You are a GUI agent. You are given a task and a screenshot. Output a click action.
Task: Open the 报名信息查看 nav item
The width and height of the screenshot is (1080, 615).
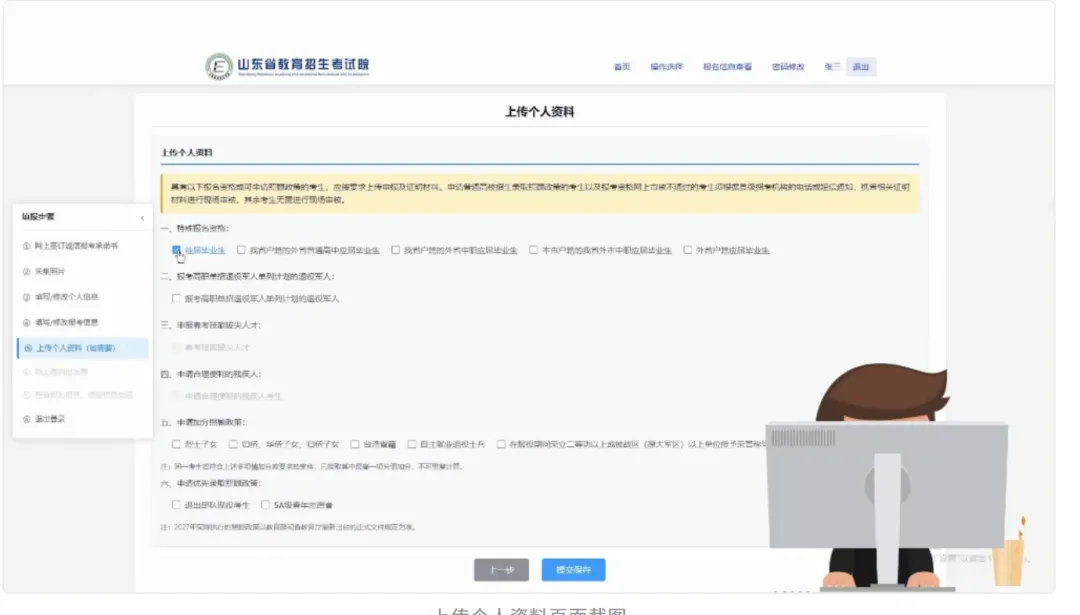point(727,67)
